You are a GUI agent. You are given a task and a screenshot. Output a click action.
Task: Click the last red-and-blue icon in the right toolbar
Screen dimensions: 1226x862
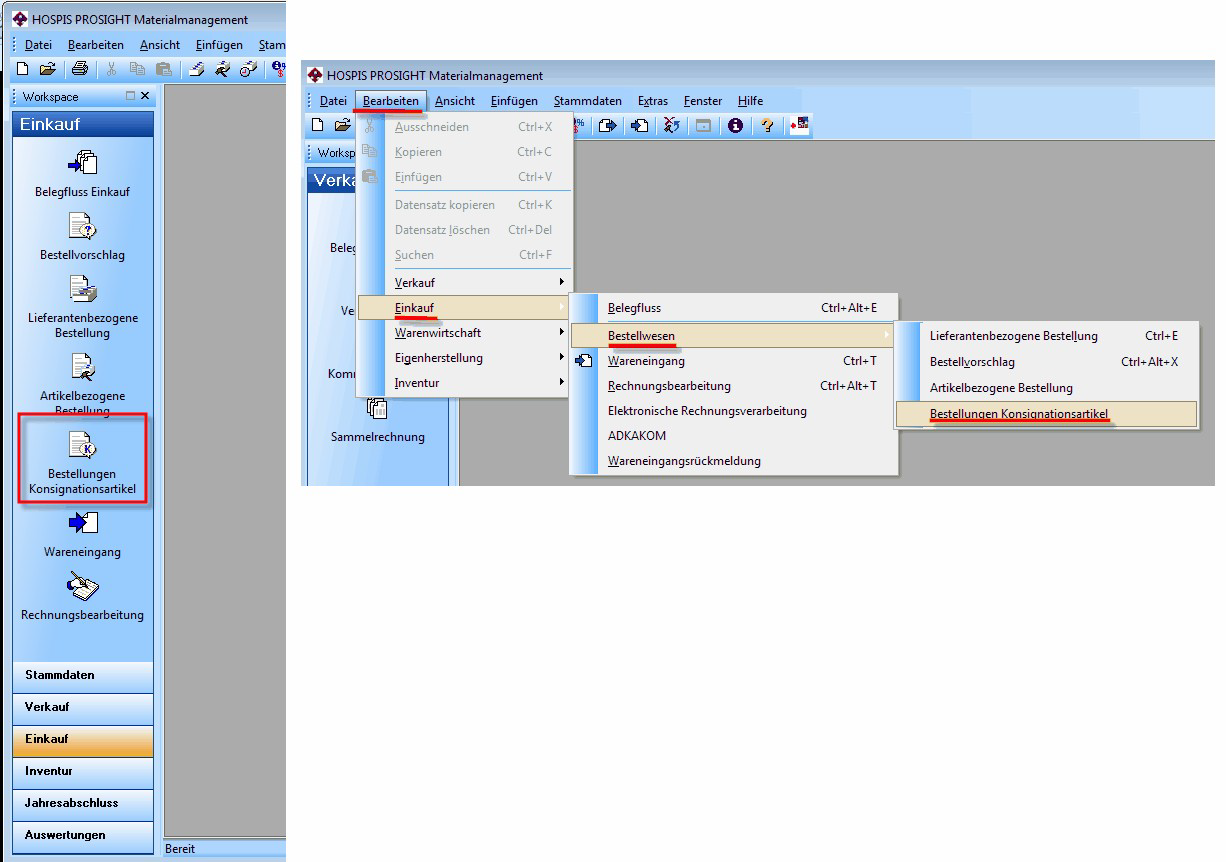[x=800, y=125]
